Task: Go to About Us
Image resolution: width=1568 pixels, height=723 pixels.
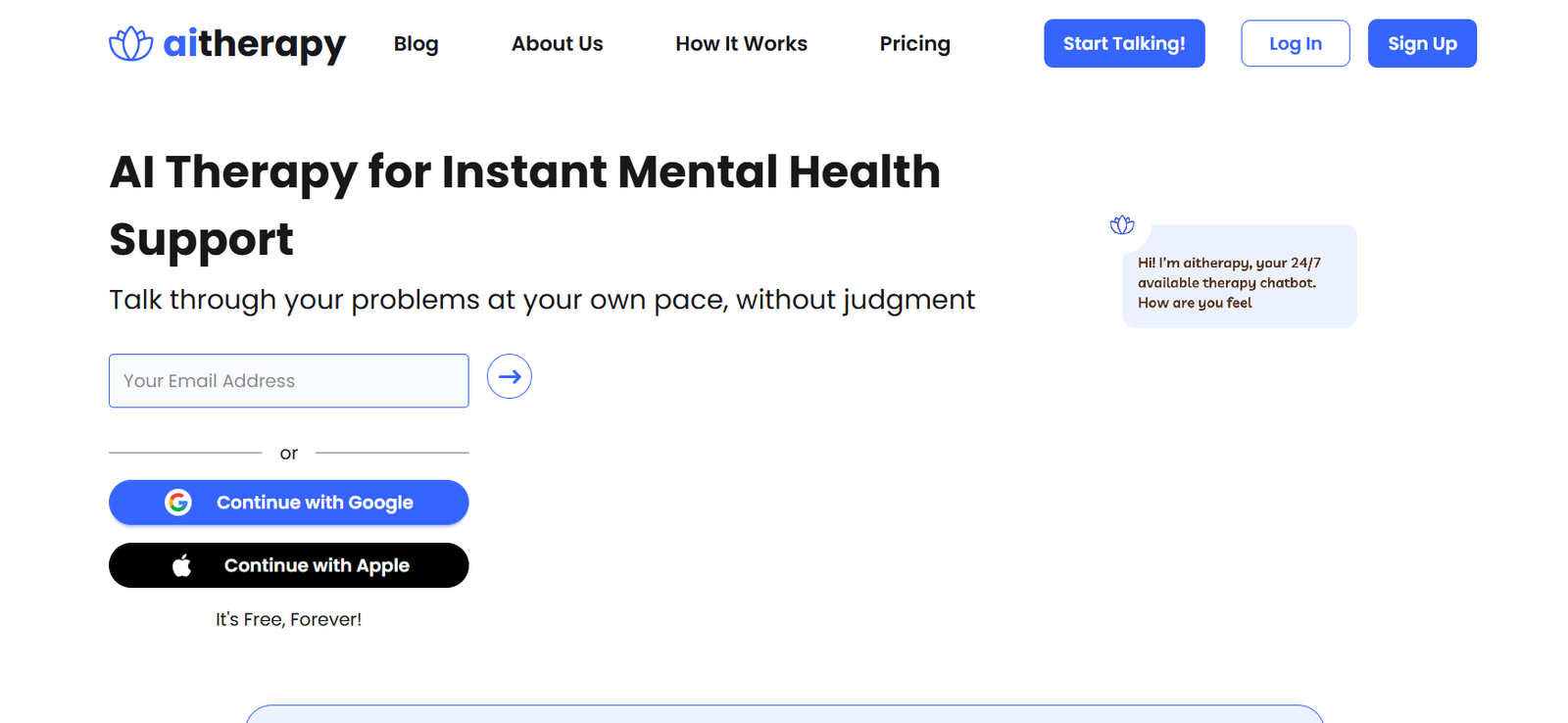Action: [x=557, y=44]
